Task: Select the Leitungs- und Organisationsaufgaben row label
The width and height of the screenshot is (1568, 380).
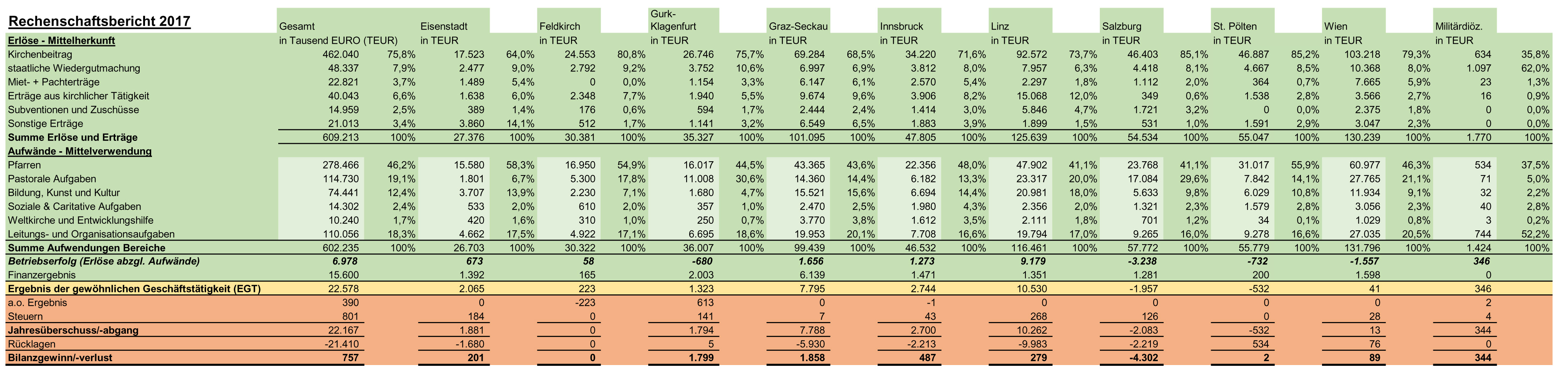Action: (91, 235)
